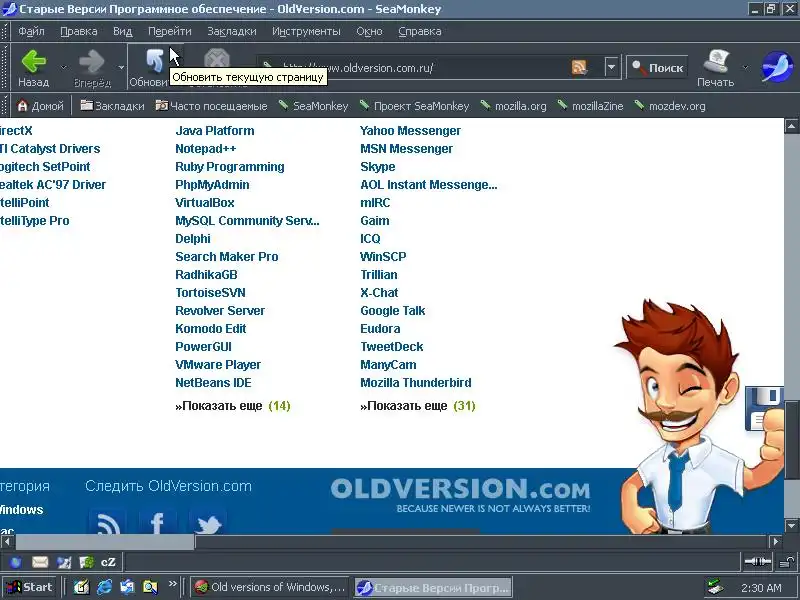Go to the Домой home page
The width and height of the screenshot is (800, 600).
(x=40, y=106)
